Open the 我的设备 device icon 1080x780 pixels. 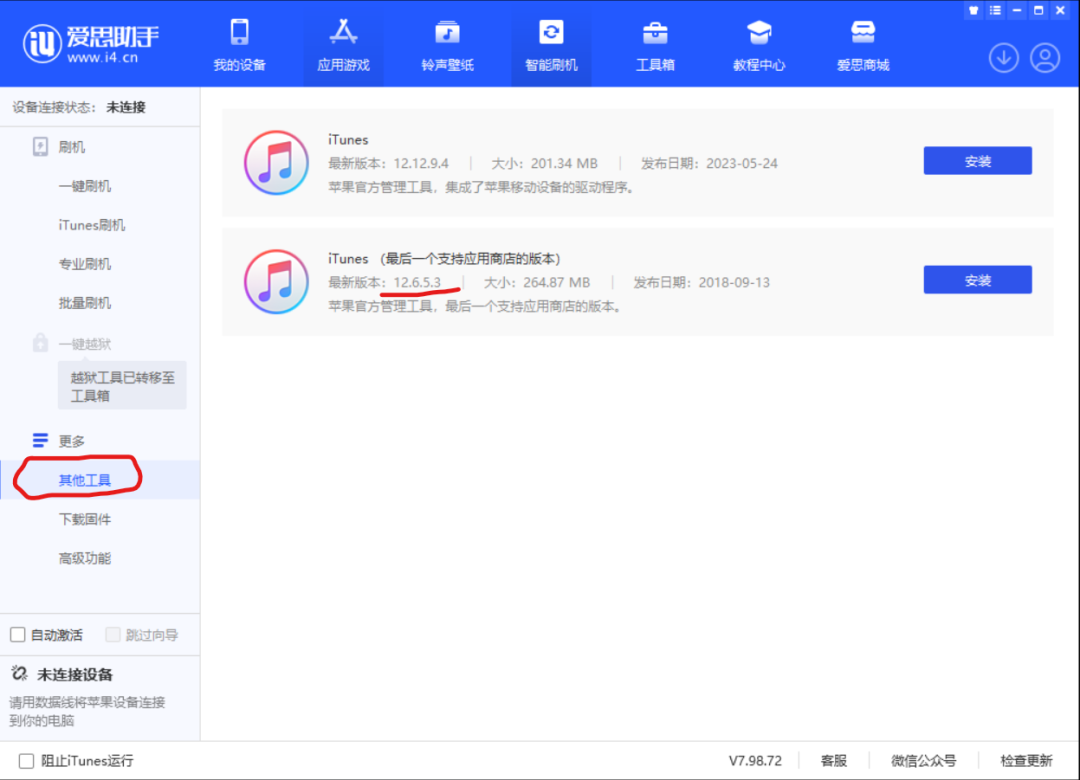point(239,33)
